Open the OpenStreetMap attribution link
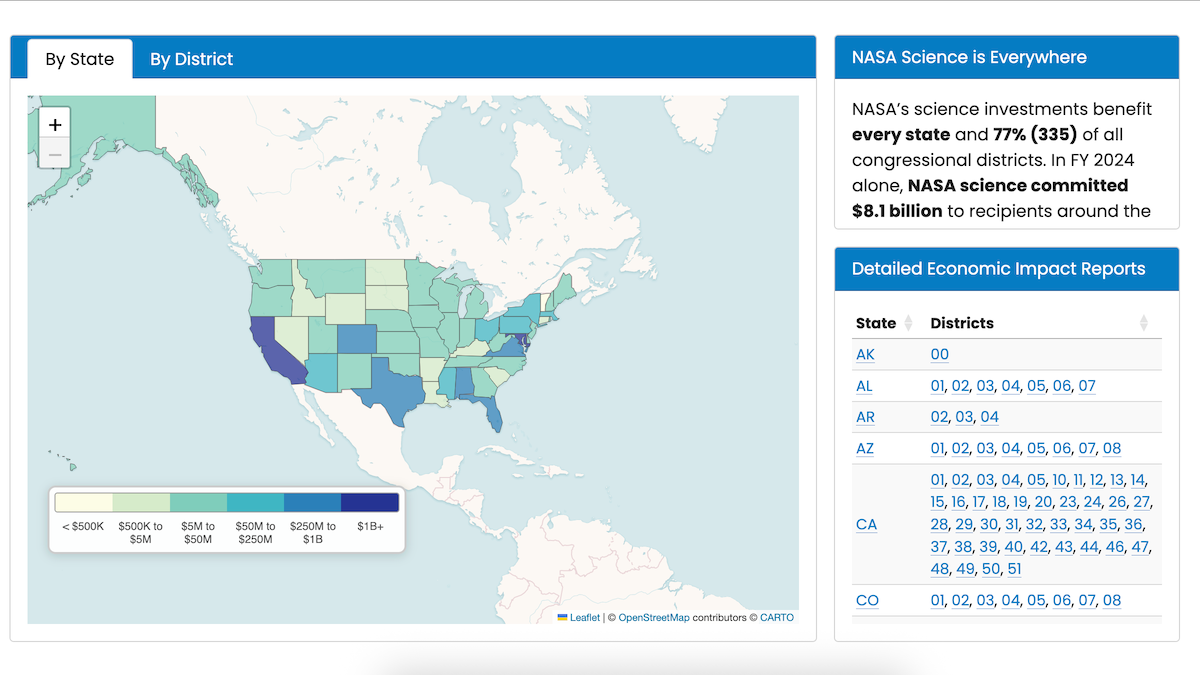The image size is (1200, 675). (654, 617)
